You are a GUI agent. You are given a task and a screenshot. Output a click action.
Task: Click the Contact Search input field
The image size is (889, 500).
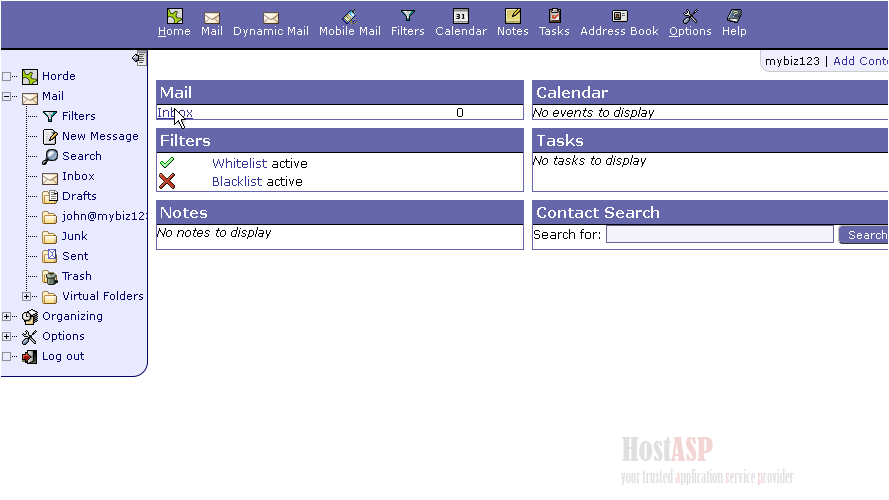point(719,235)
